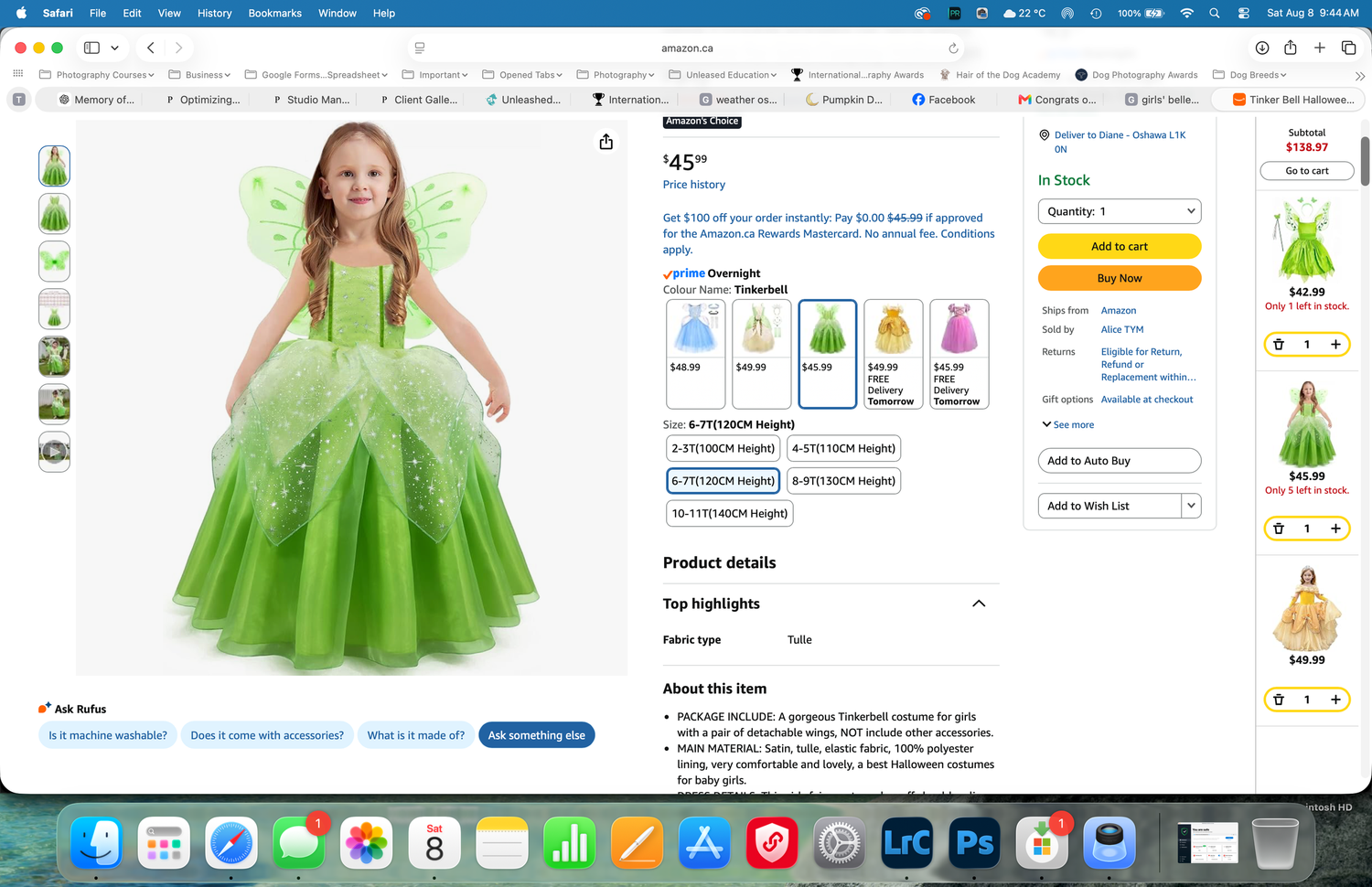Open Numbers in the Dock
Screen dimensions: 1372x887
click(569, 842)
